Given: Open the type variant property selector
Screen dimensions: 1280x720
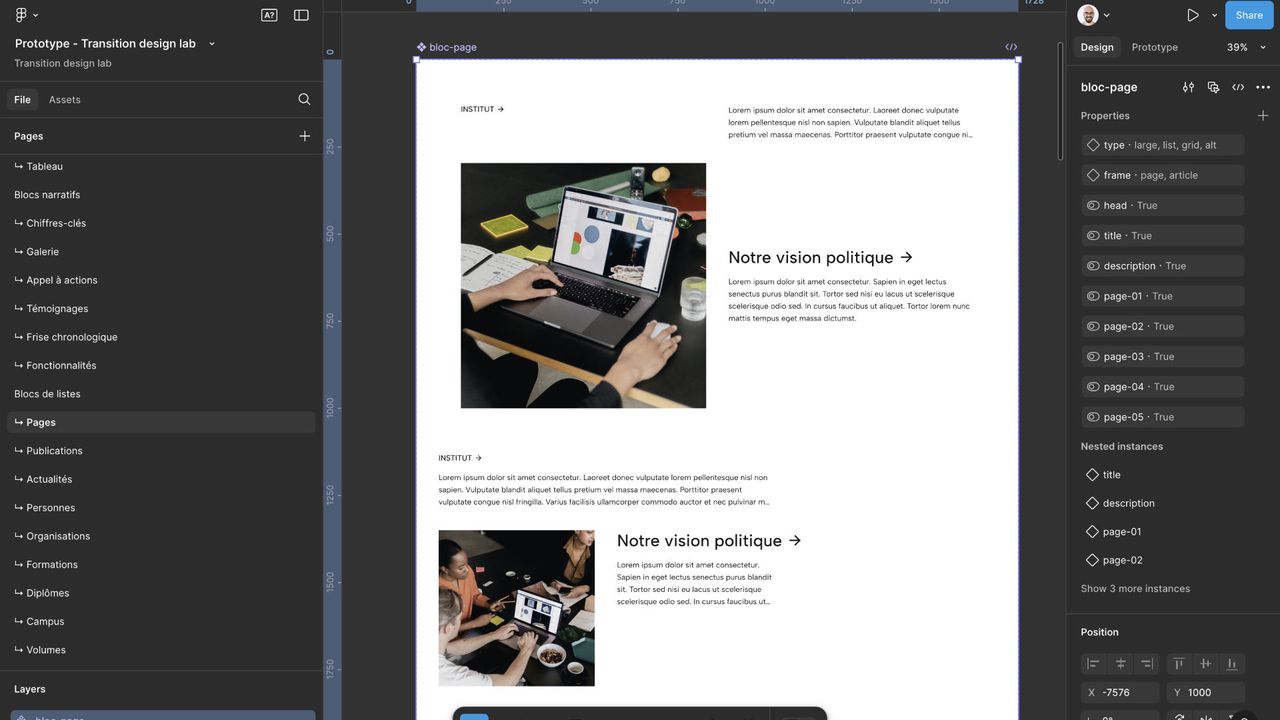Looking at the screenshot, I should [x=1163, y=145].
